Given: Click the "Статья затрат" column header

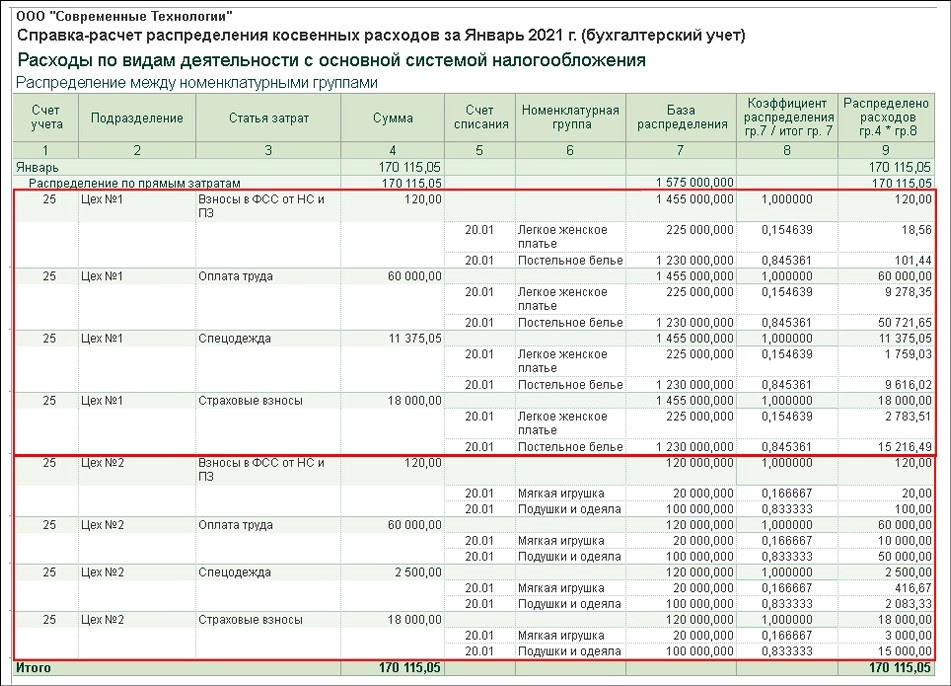Looking at the screenshot, I should coord(268,118).
